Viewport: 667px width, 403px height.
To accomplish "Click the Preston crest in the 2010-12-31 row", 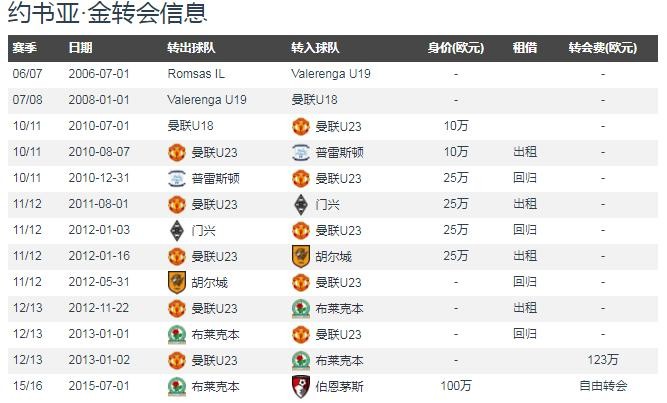I will point(177,178).
